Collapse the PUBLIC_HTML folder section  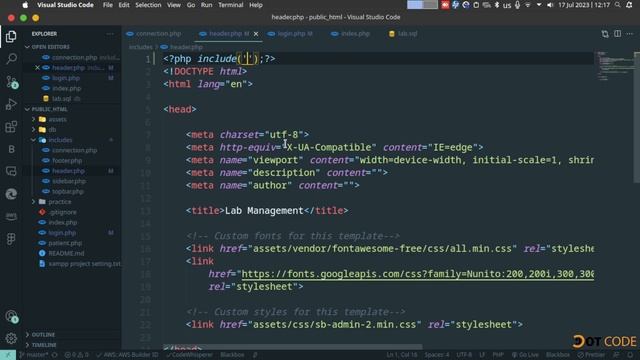coord(27,109)
